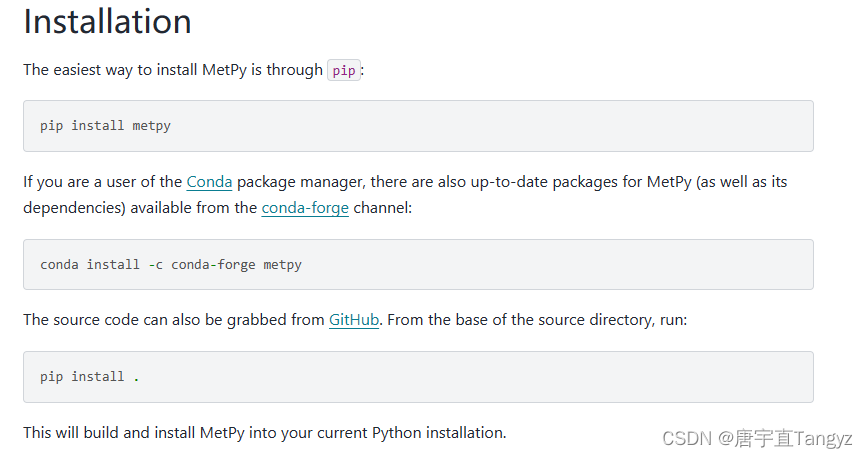The height and width of the screenshot is (458, 868).
Task: Open the GitHub source link
Action: coord(354,320)
